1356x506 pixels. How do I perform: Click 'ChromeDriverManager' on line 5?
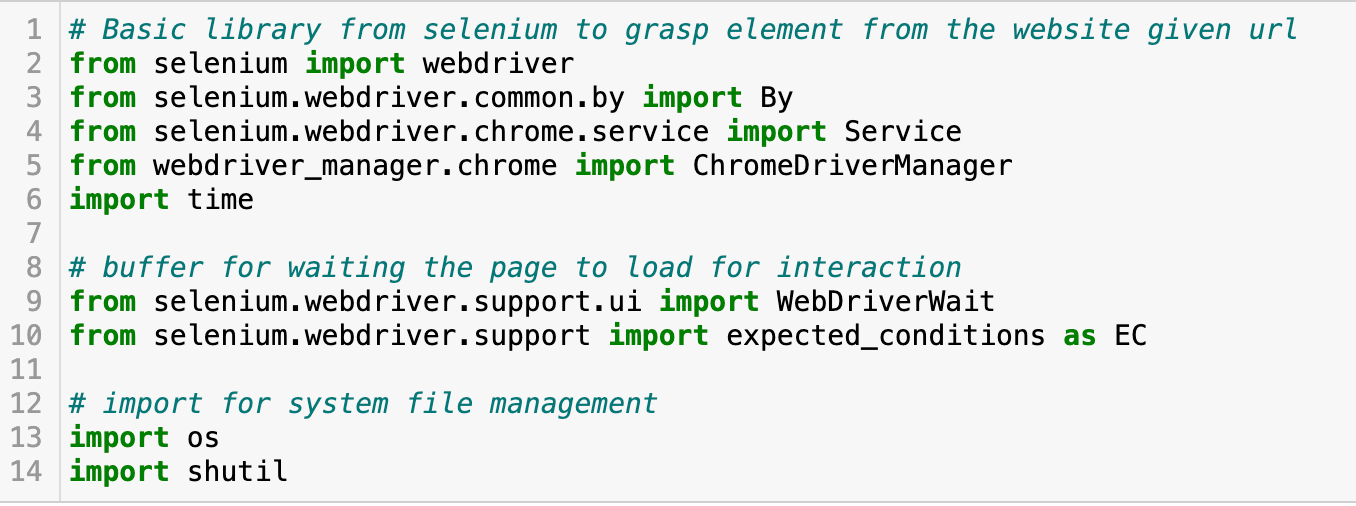852,166
